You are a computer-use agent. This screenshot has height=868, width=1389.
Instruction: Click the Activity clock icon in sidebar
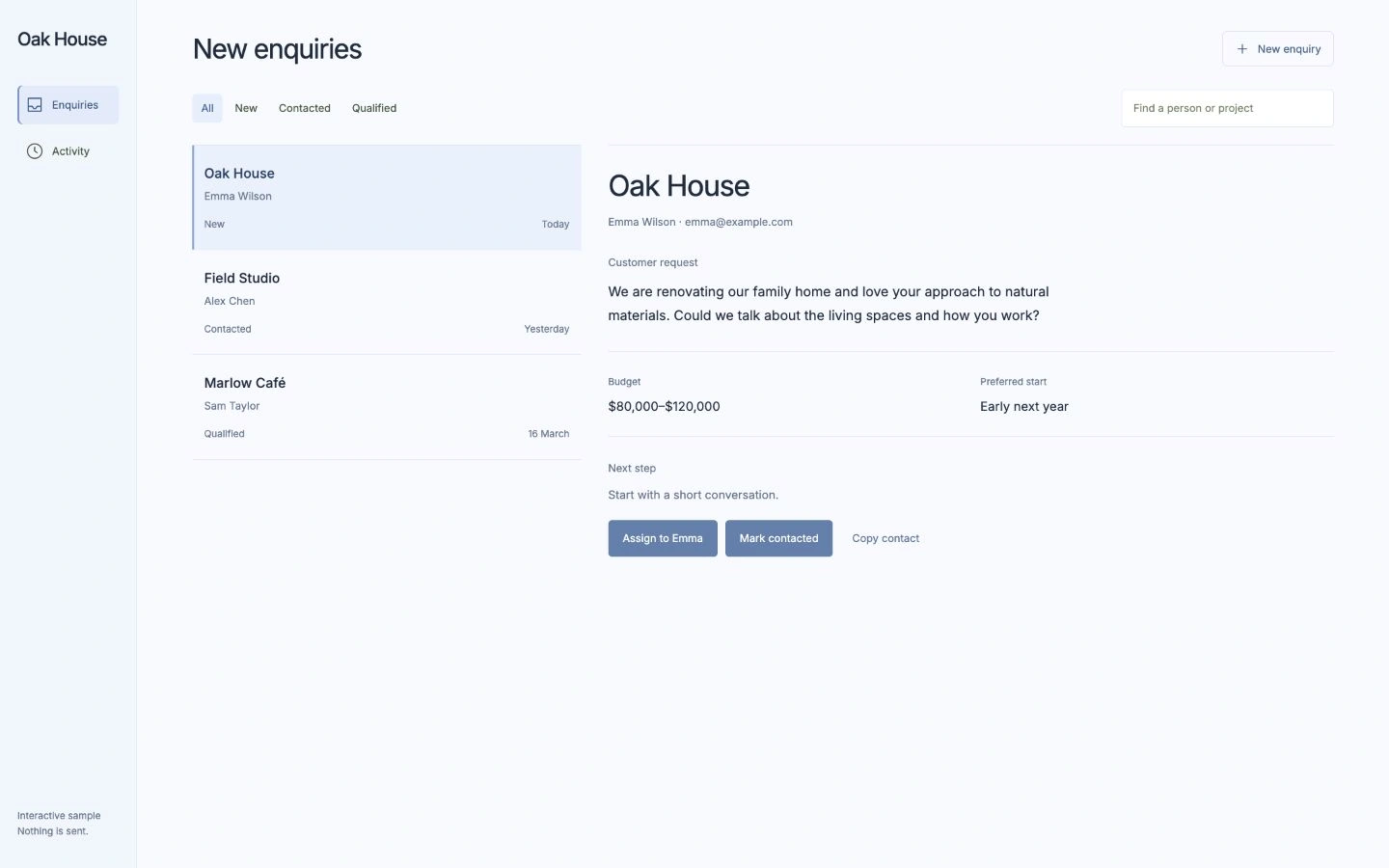click(35, 151)
